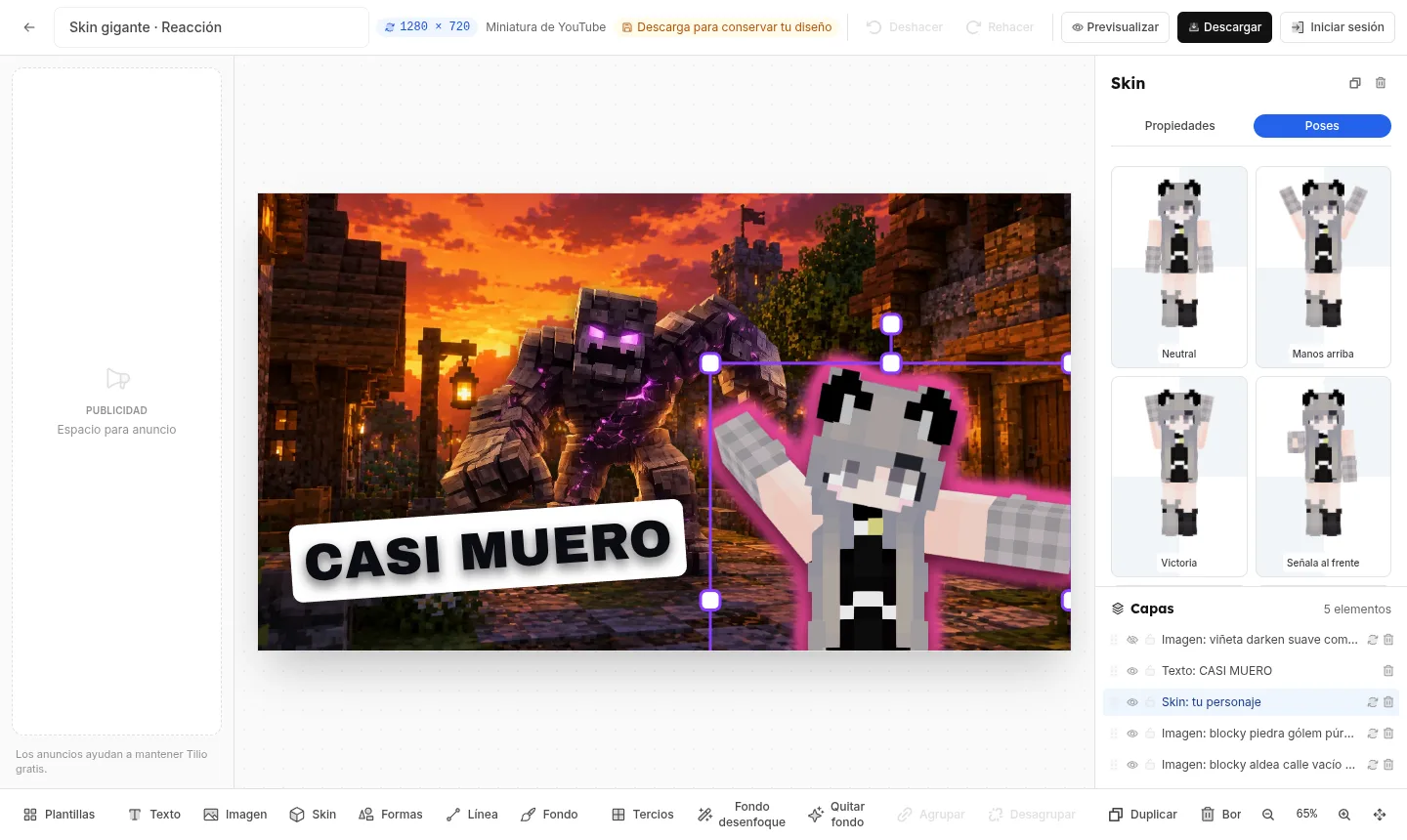Delete the blocky aldea calle layer
This screenshot has height=840, width=1407.
coord(1388,765)
